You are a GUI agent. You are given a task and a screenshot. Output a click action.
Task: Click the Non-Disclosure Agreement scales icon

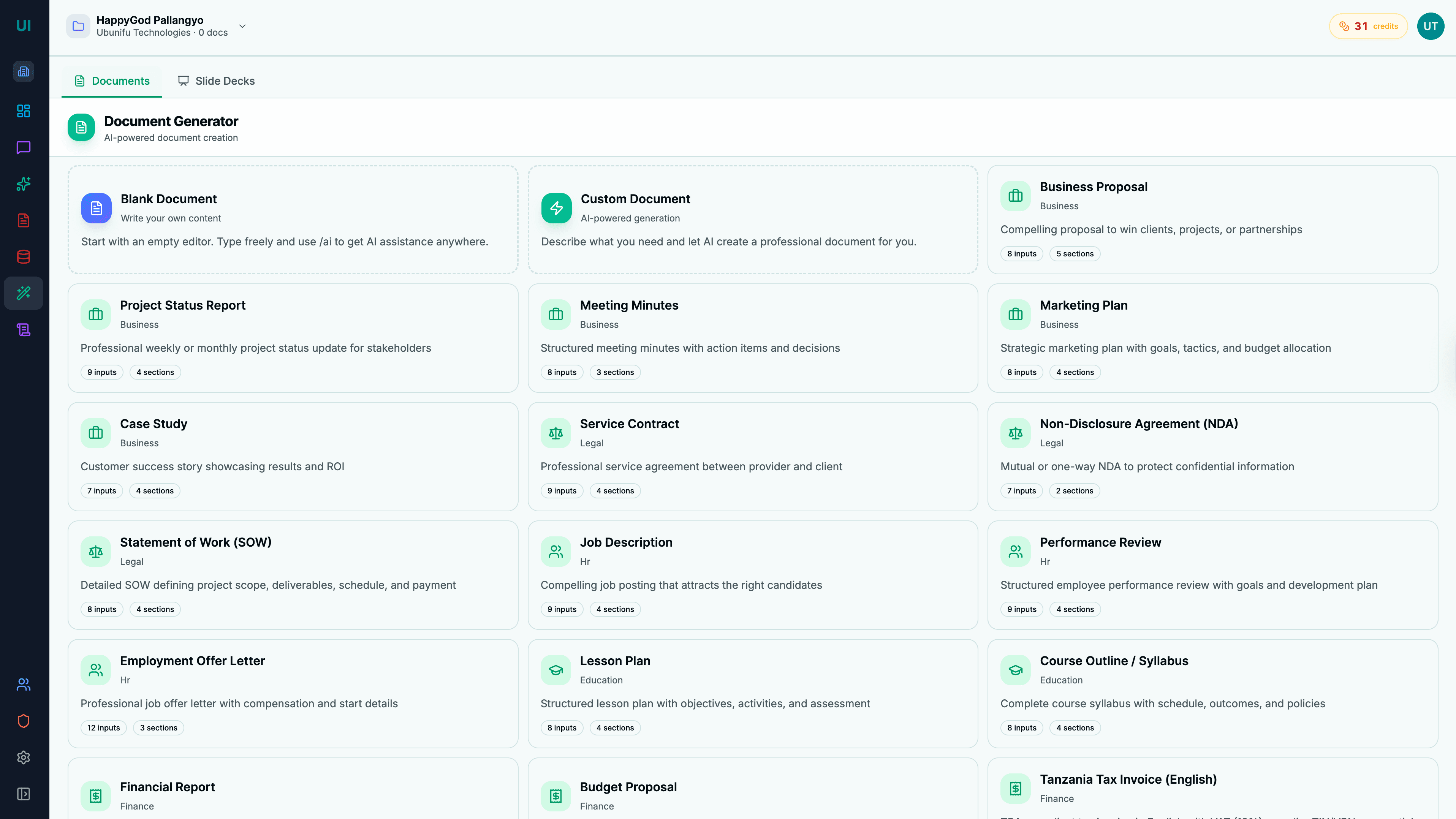(x=1016, y=433)
